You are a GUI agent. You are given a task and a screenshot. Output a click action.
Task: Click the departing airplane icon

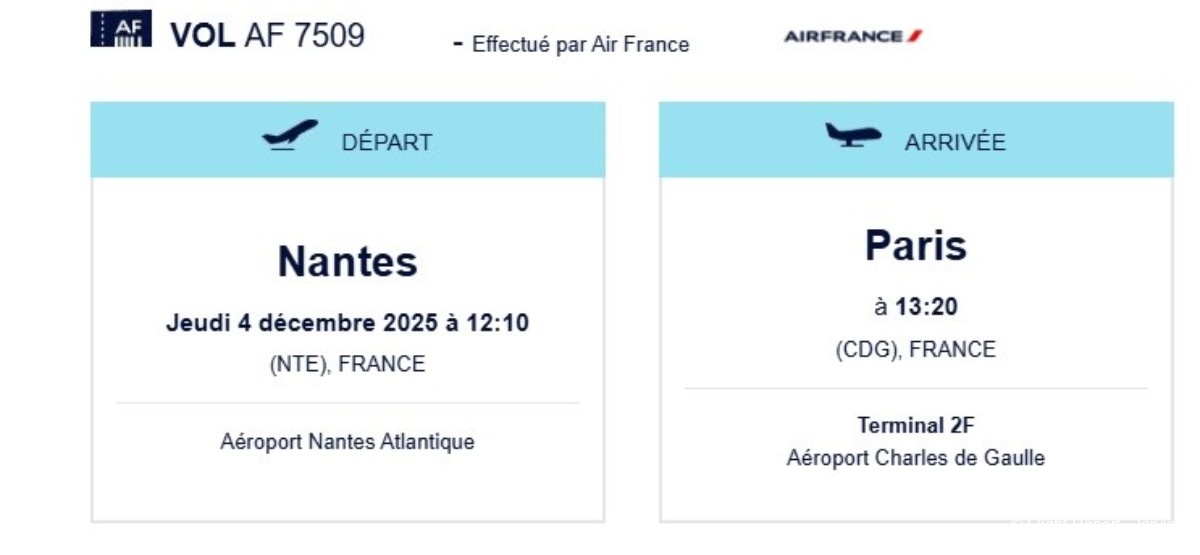click(290, 135)
